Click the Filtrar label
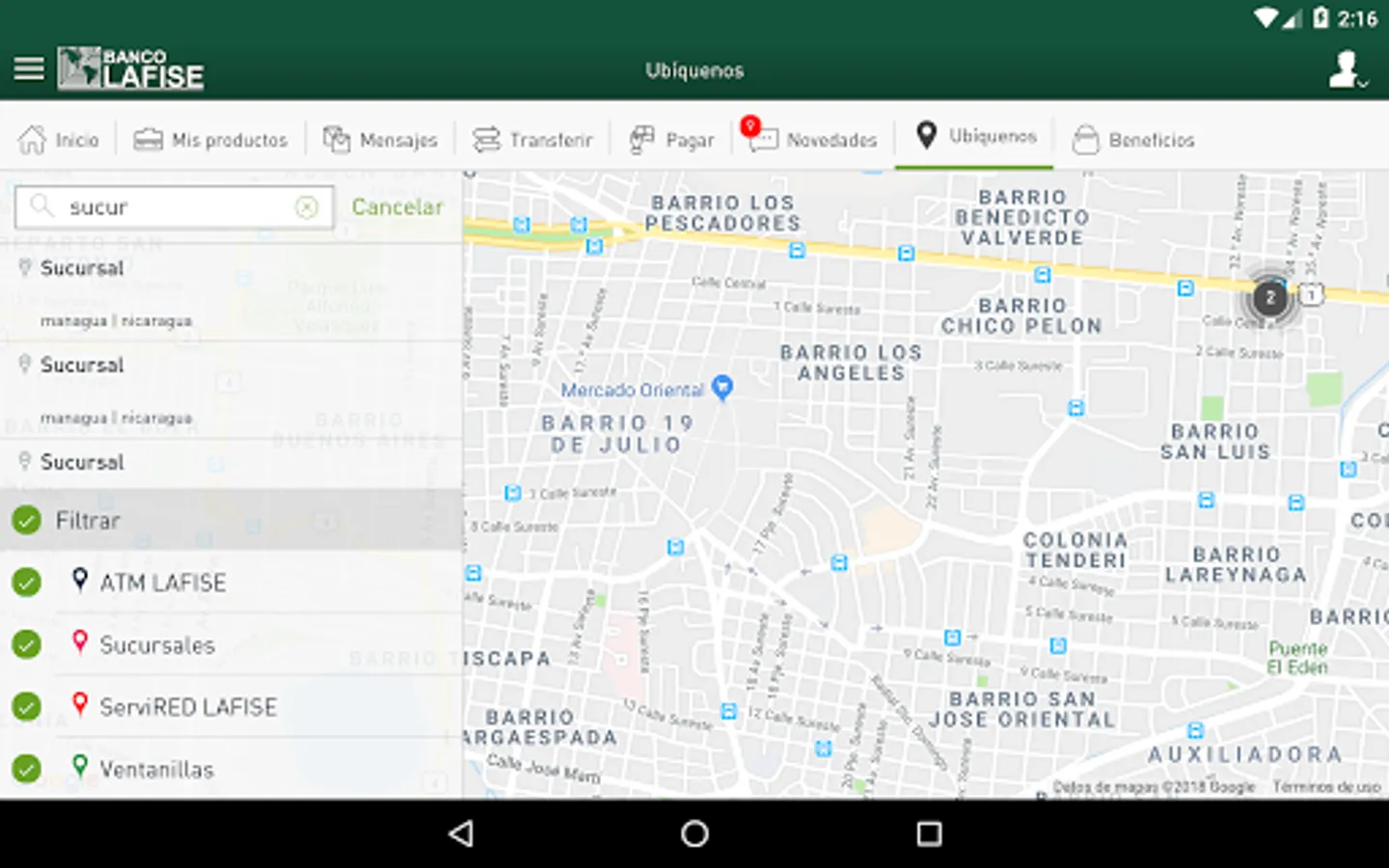The image size is (1389, 868). tap(88, 521)
